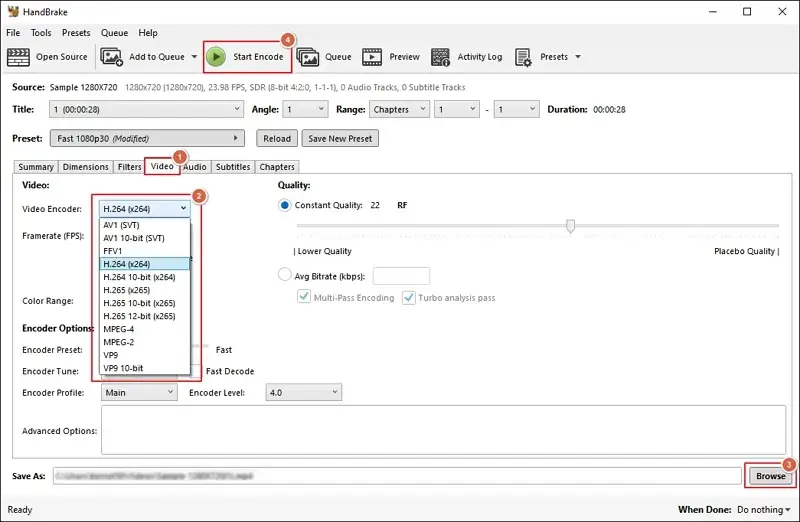Select H.264 10-bit (x264) option
Screen dimensions: 800x522
tap(145, 277)
